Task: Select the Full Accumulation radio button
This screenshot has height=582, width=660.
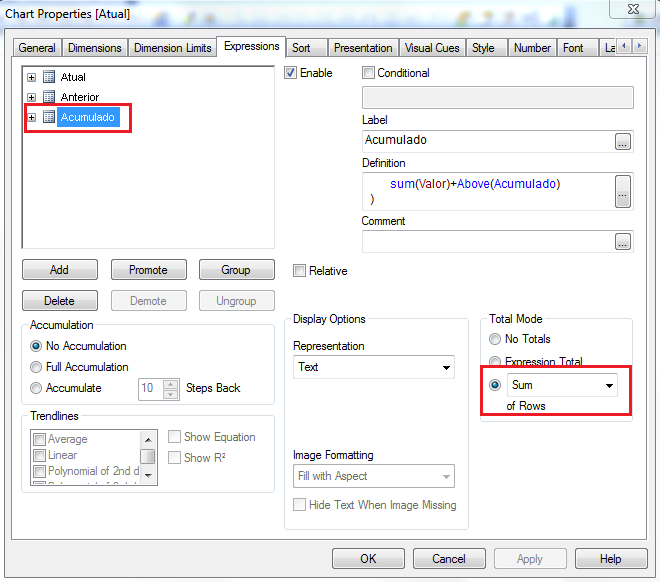Action: (36, 367)
